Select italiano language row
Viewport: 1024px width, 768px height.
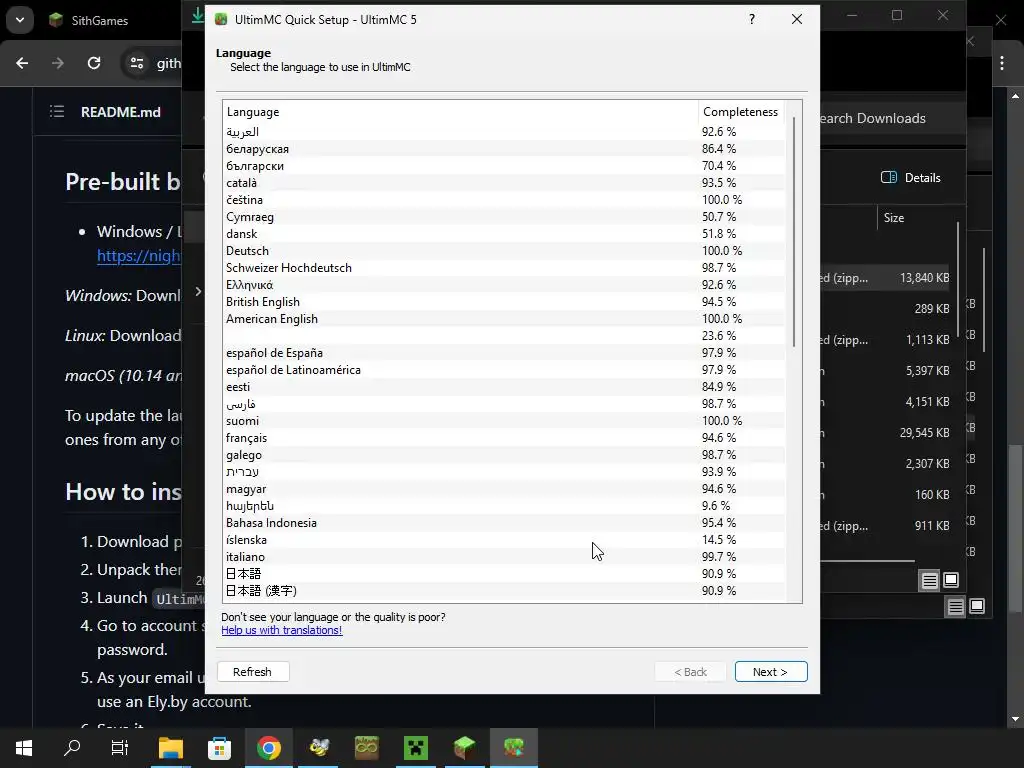point(504,556)
